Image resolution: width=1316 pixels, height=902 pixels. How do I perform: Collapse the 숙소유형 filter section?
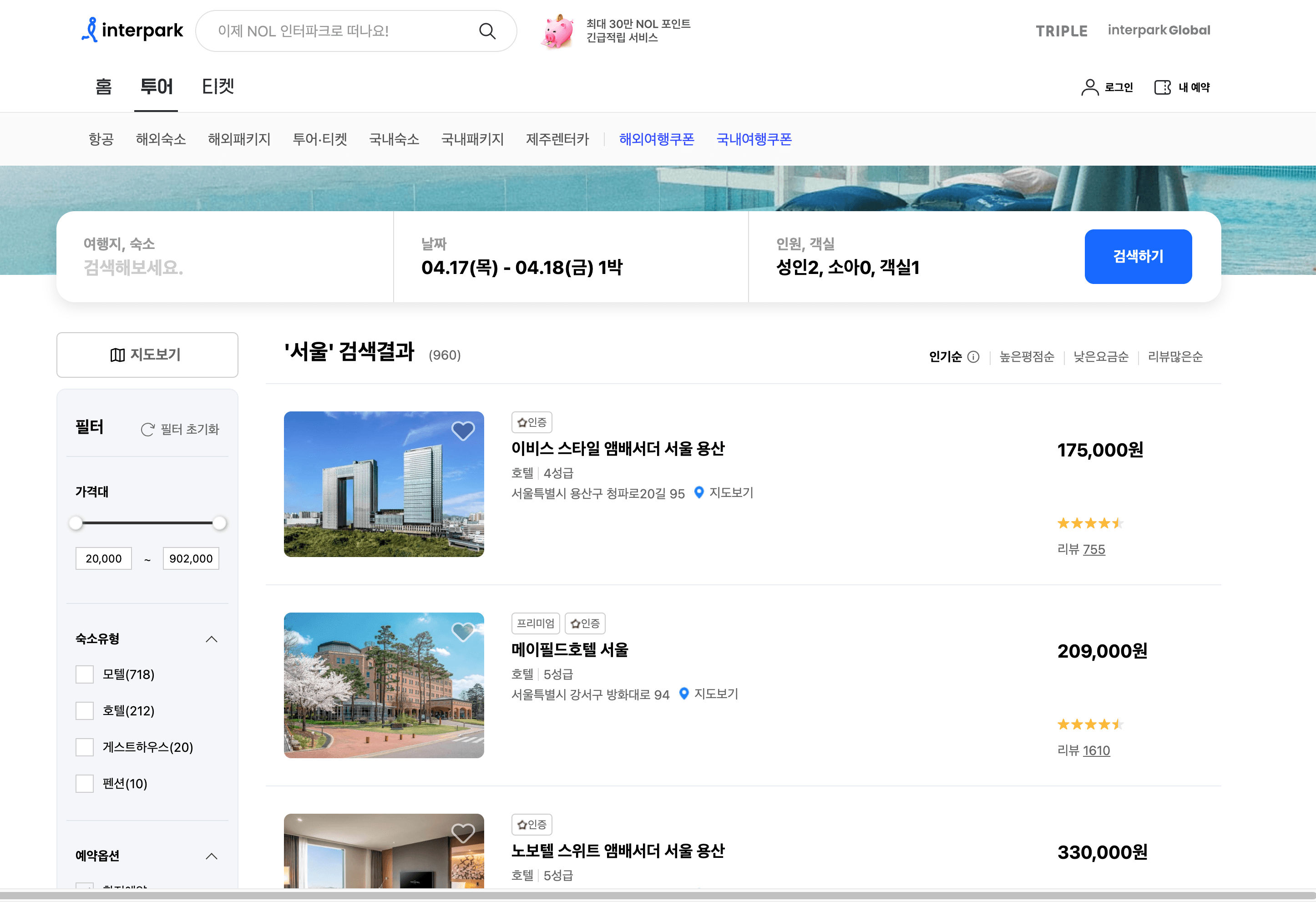(211, 639)
